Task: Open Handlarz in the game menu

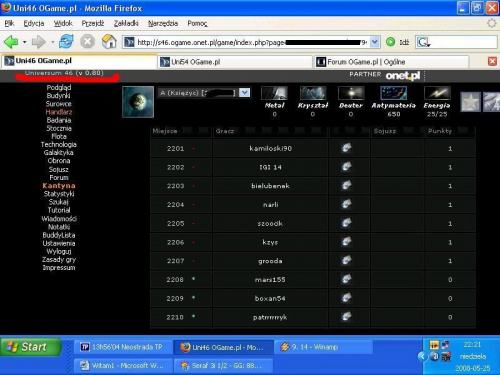Action: (59, 112)
